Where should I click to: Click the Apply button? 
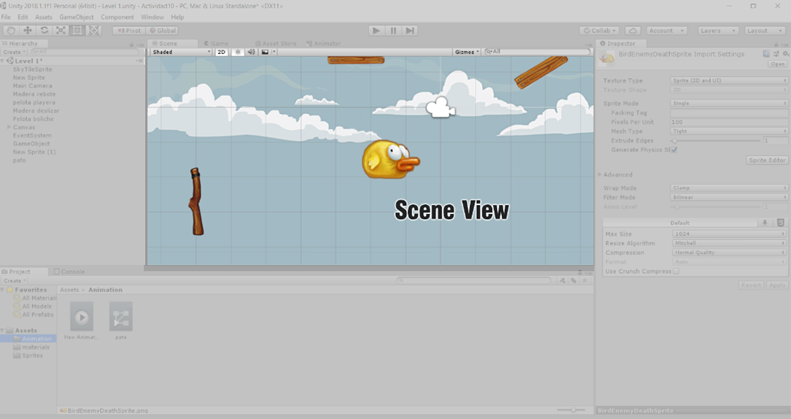(777, 285)
